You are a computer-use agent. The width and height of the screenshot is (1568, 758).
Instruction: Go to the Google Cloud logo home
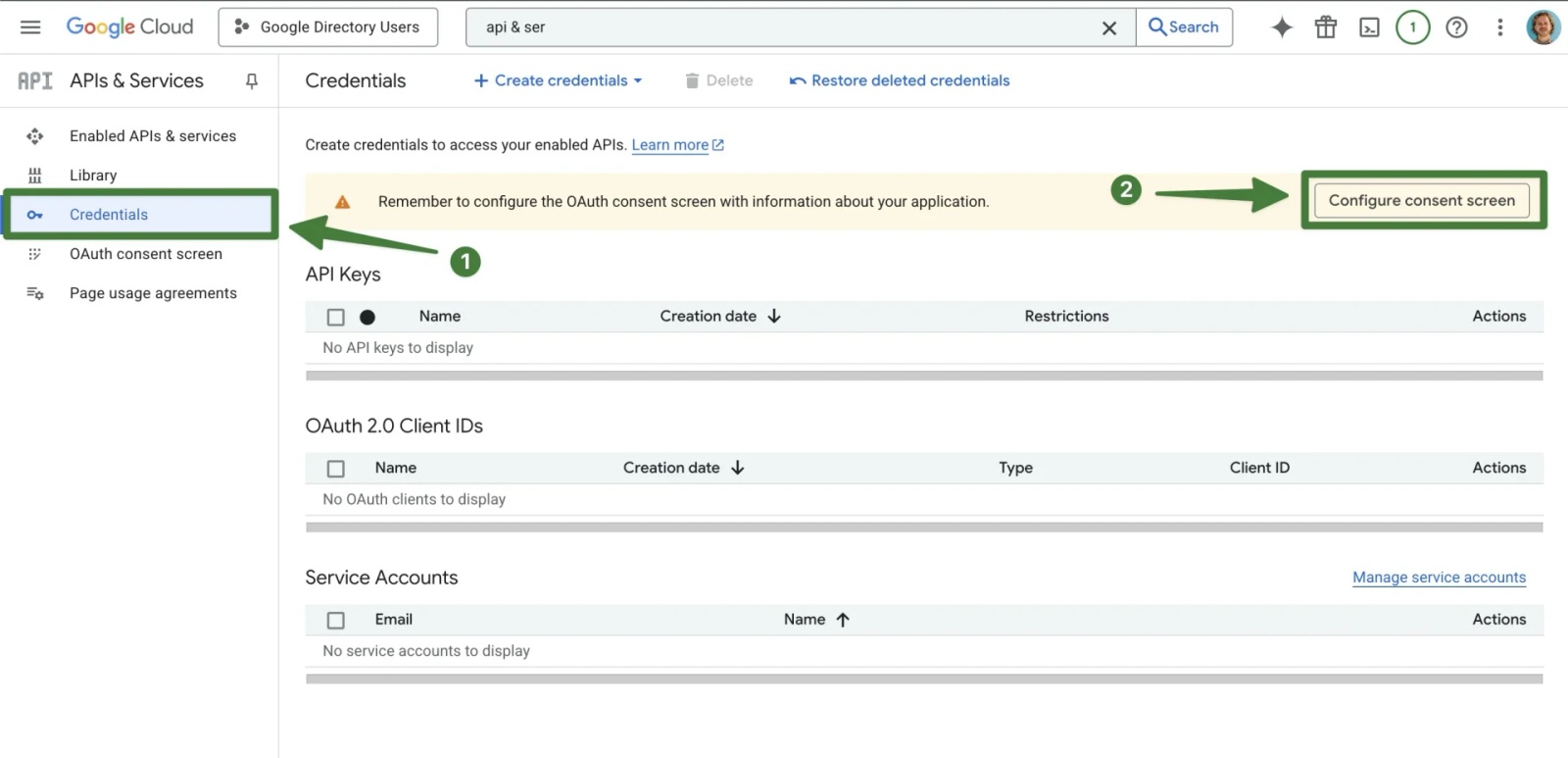[x=129, y=27]
